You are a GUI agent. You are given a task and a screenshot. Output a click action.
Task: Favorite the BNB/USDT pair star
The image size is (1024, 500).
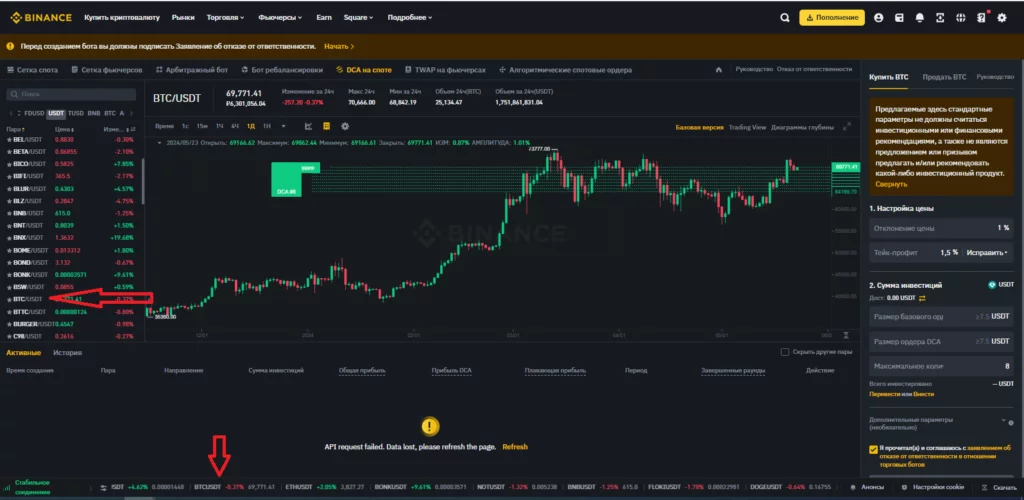coord(10,213)
